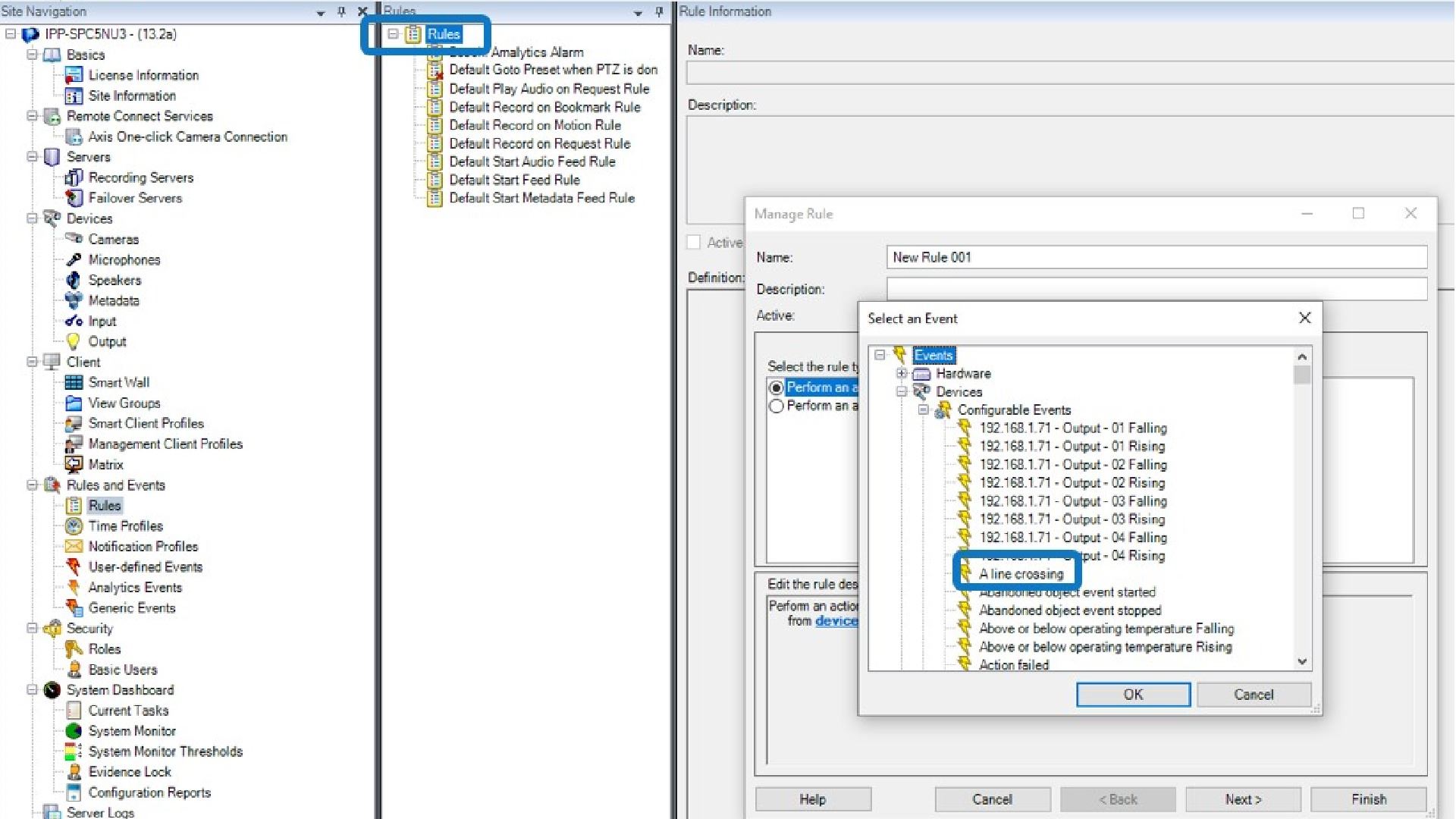1456x819 pixels.
Task: Collapse the Configurable Events node
Action: 923,409
